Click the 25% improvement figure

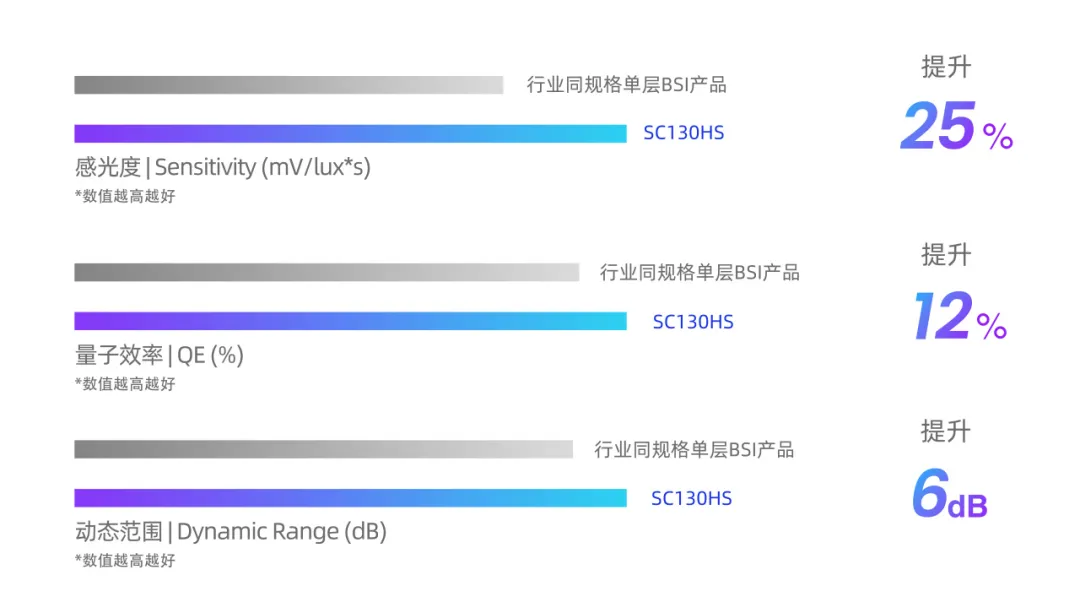tap(956, 128)
